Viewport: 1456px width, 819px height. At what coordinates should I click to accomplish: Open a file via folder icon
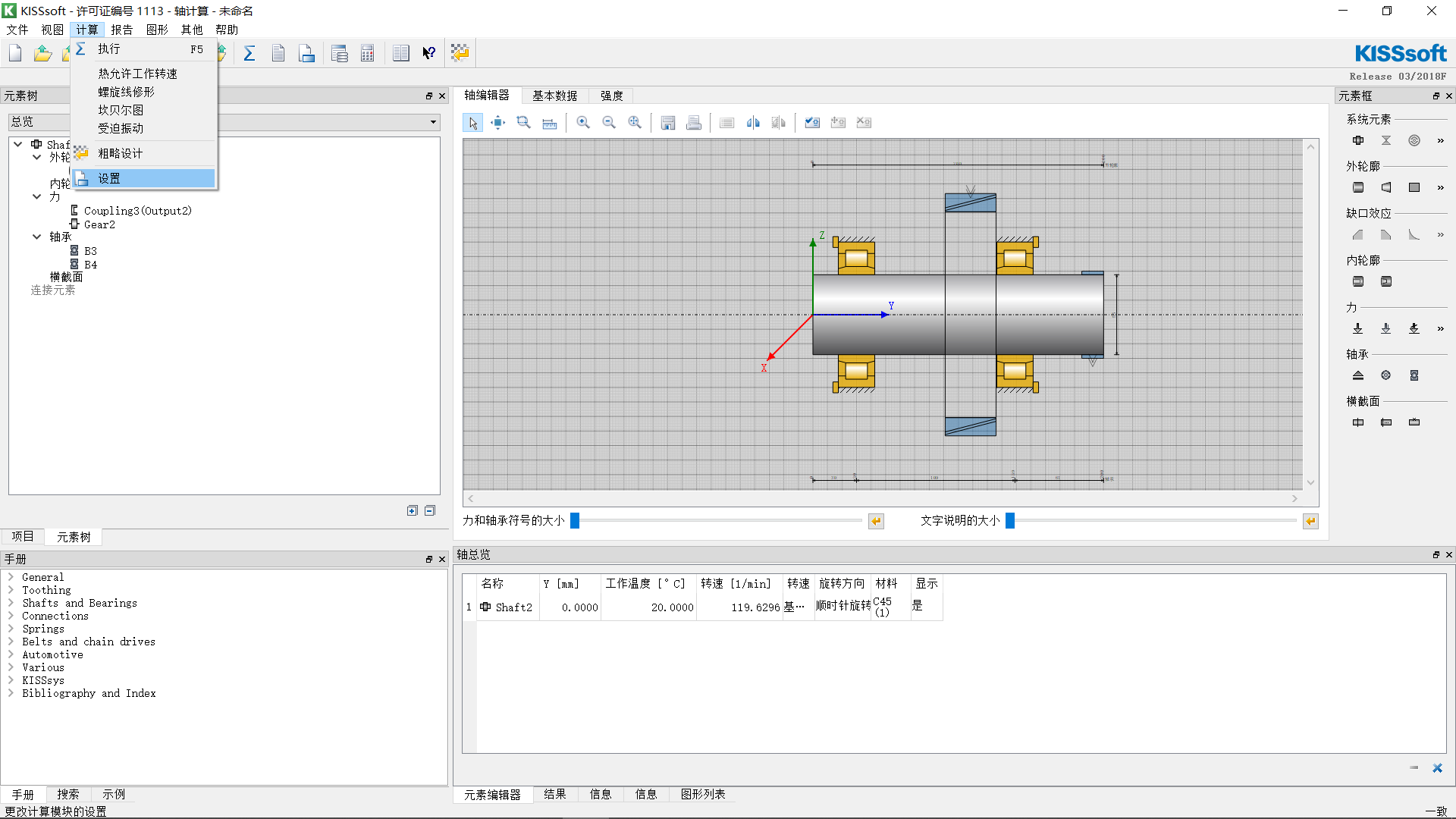43,53
